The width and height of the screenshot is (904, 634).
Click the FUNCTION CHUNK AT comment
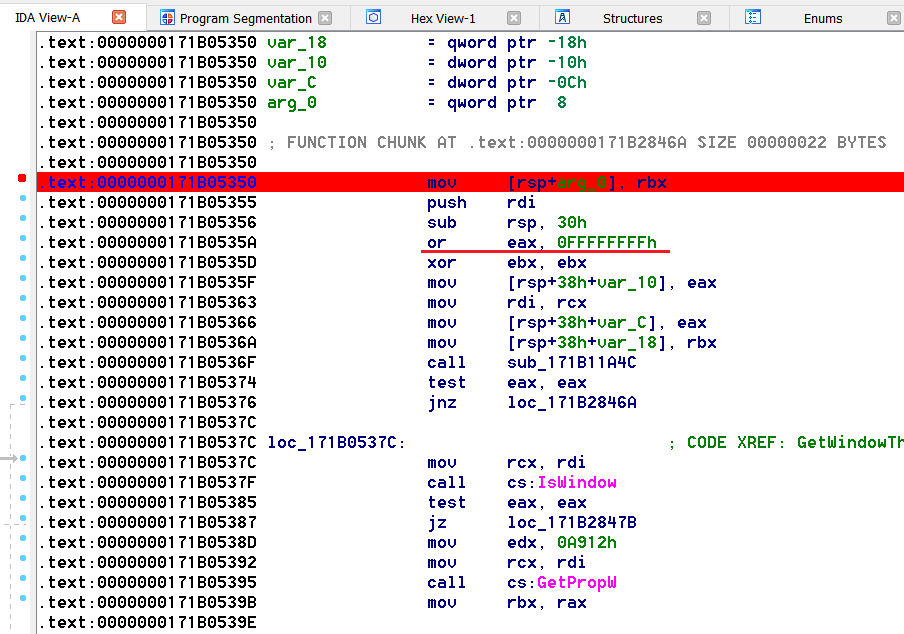pos(577,142)
